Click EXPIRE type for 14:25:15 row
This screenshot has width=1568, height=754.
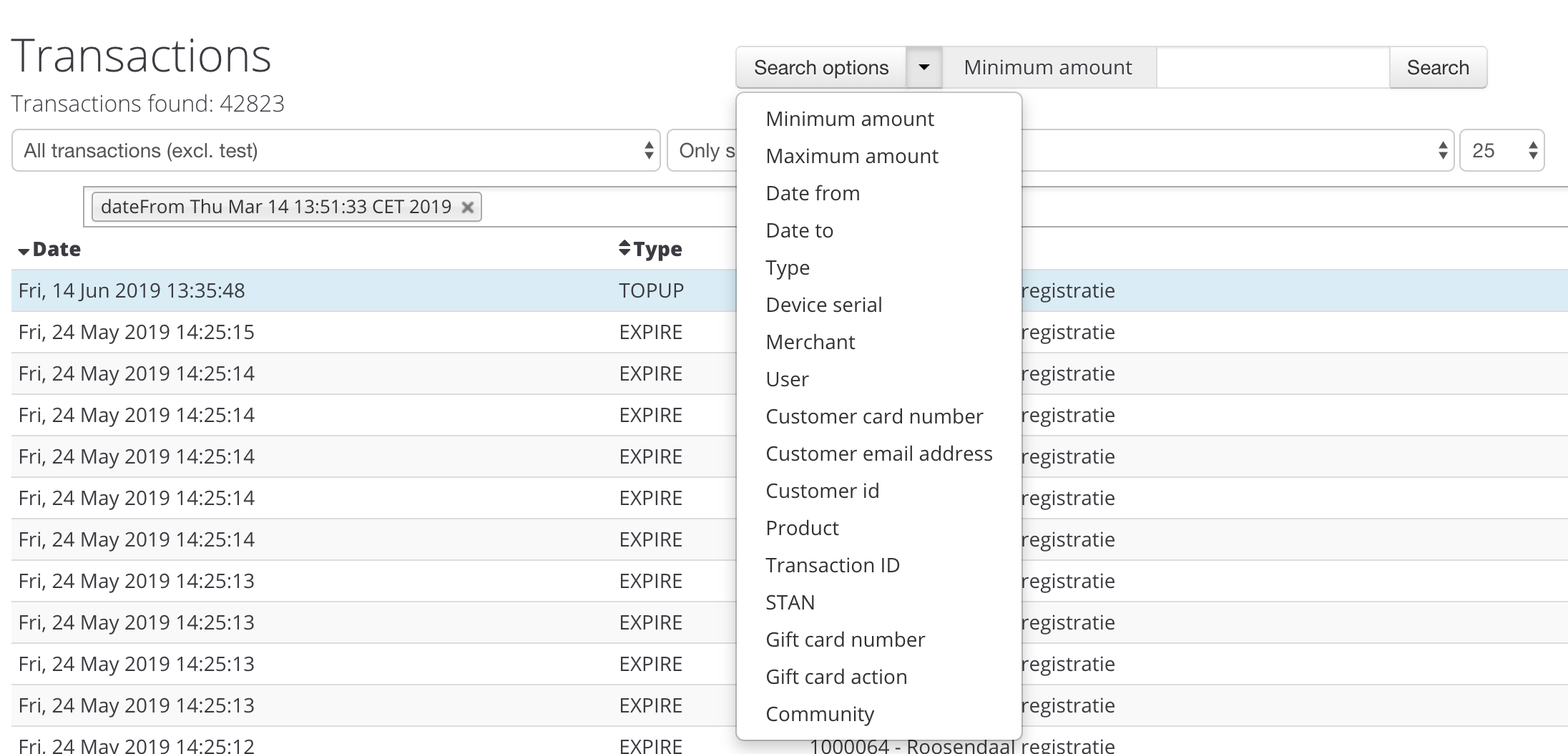click(651, 332)
